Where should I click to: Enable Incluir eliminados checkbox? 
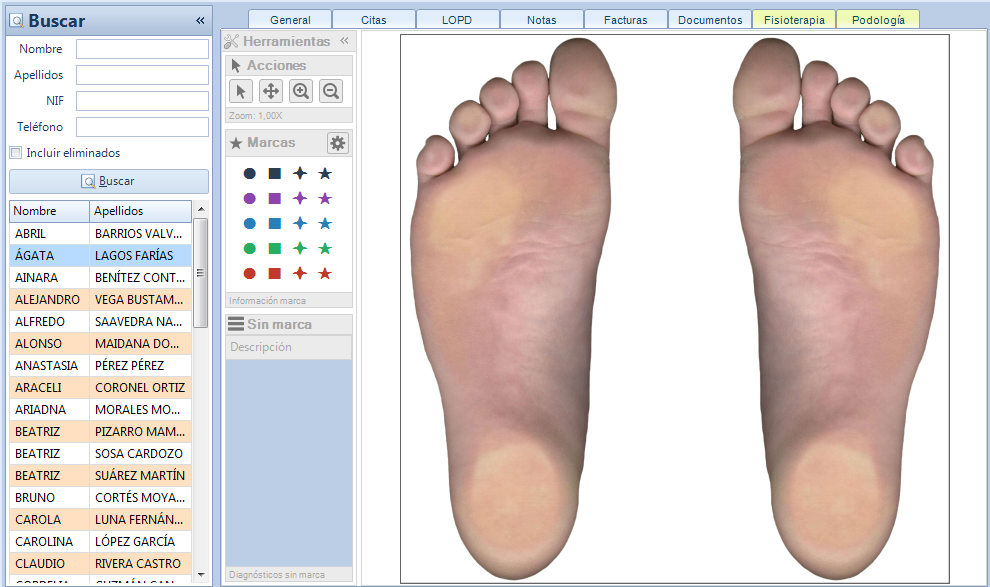(x=15, y=153)
